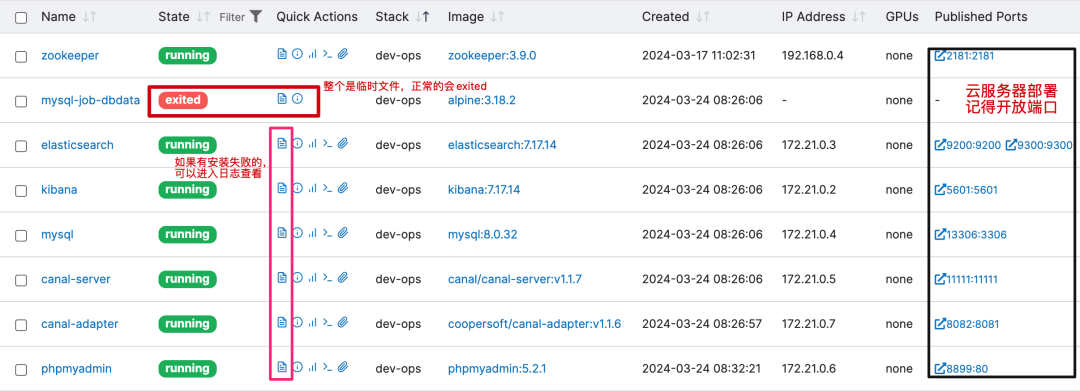Select the phpmyadmin row checkbox
This screenshot has width=1080, height=391.
(21, 370)
